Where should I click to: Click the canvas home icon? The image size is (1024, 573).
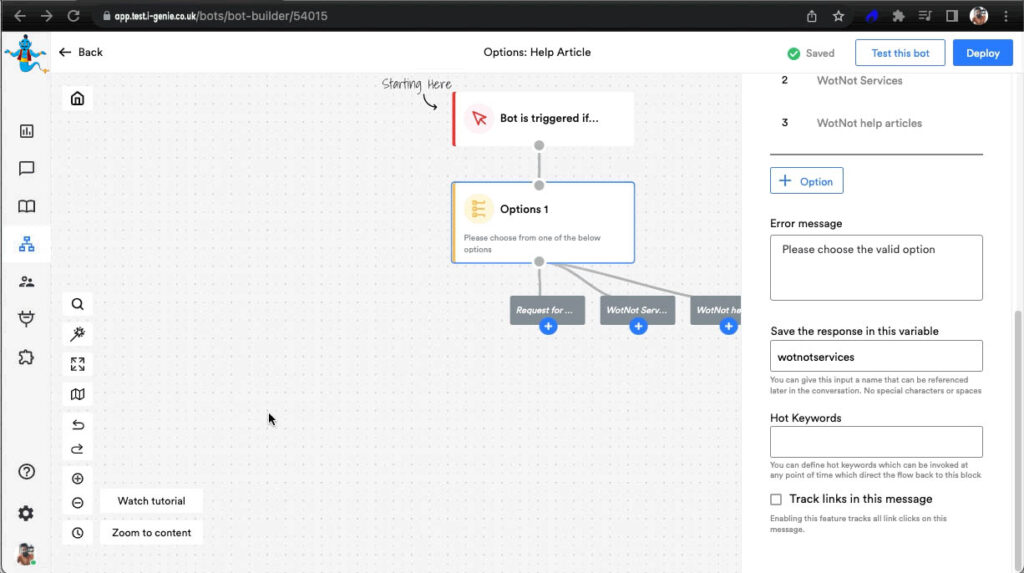tap(77, 98)
